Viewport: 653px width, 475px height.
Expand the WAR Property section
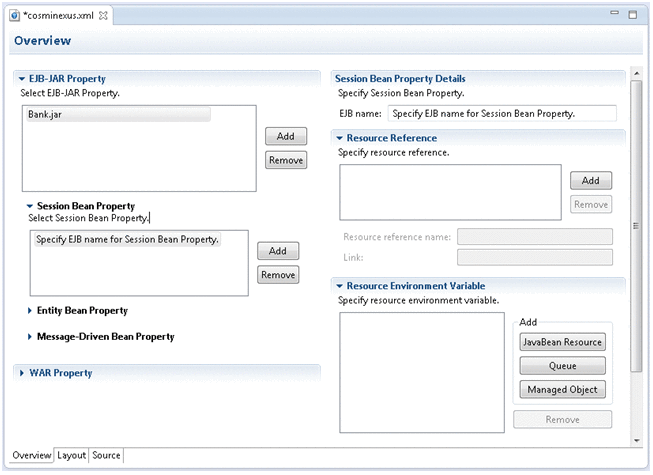(x=22, y=373)
